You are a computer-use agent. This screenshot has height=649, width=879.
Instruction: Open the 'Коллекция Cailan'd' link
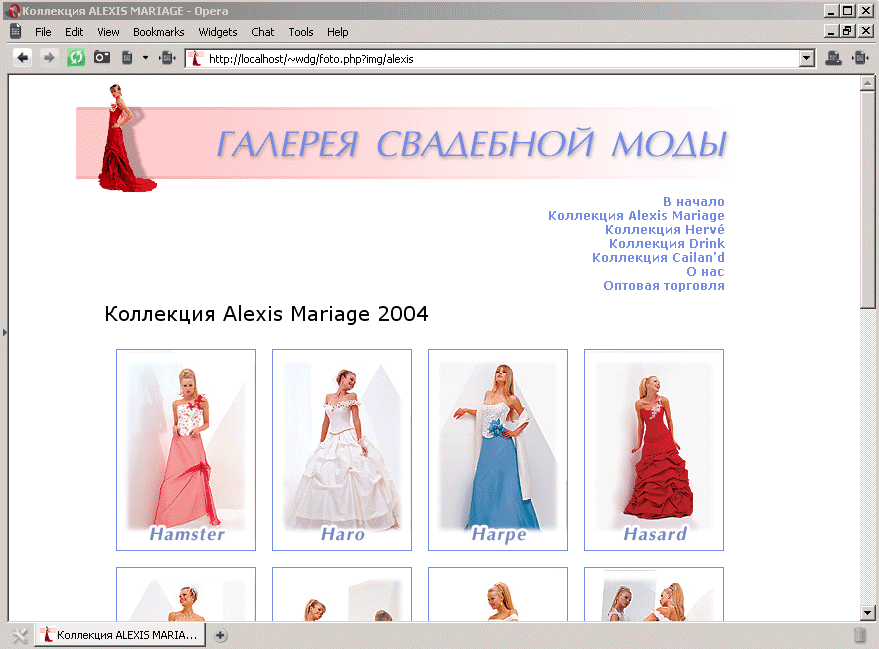658,257
